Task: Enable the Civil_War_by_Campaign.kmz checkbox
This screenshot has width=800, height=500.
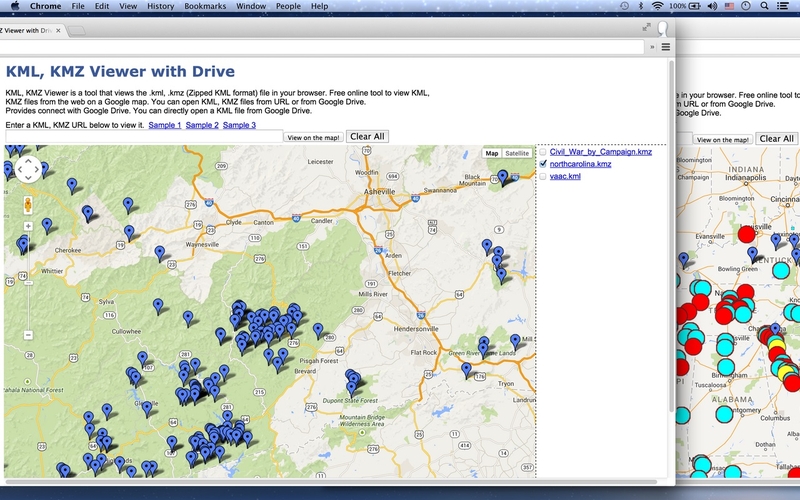Action: click(x=543, y=152)
